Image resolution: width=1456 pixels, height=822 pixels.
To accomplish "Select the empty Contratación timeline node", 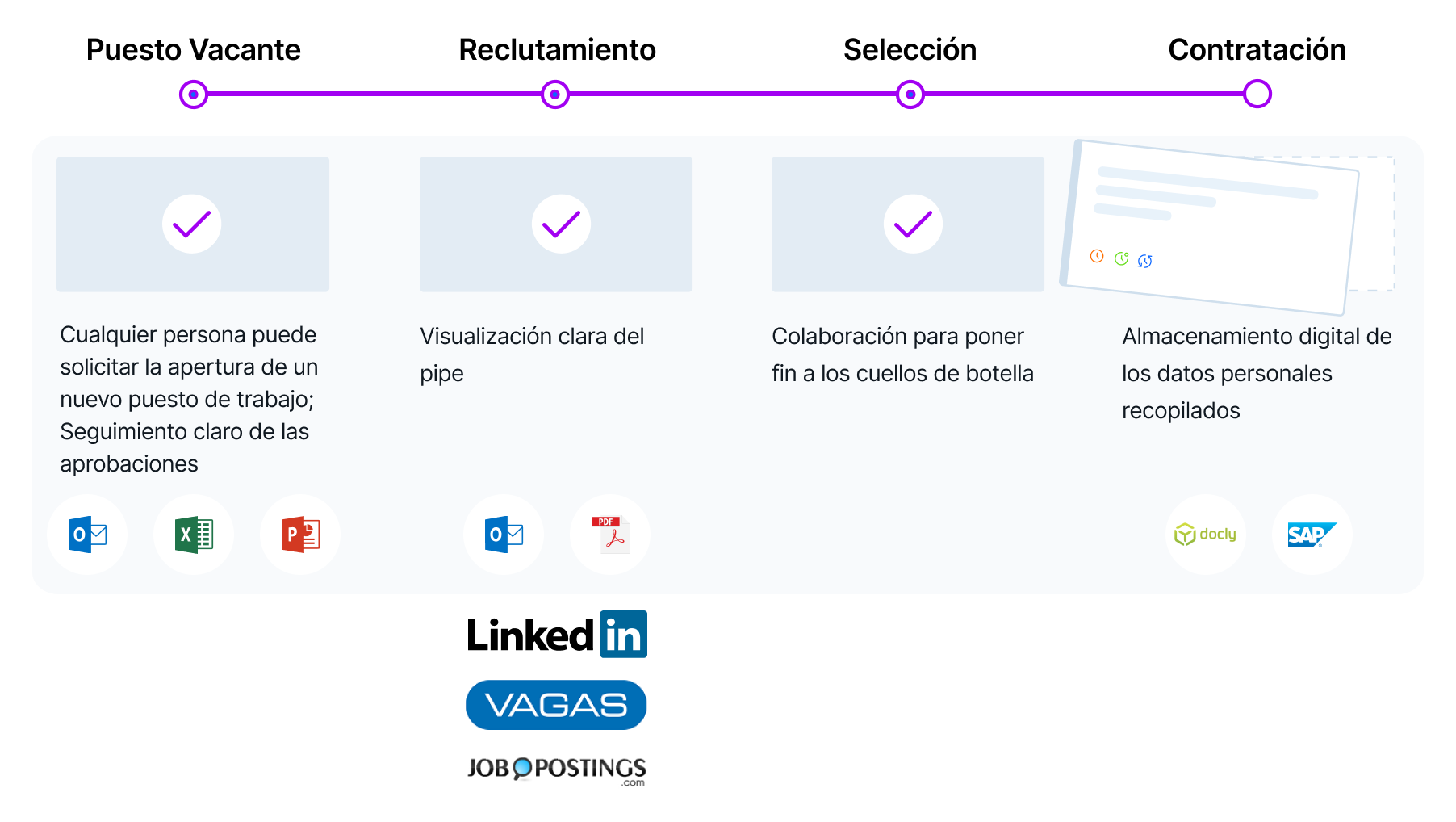I will click(1257, 94).
